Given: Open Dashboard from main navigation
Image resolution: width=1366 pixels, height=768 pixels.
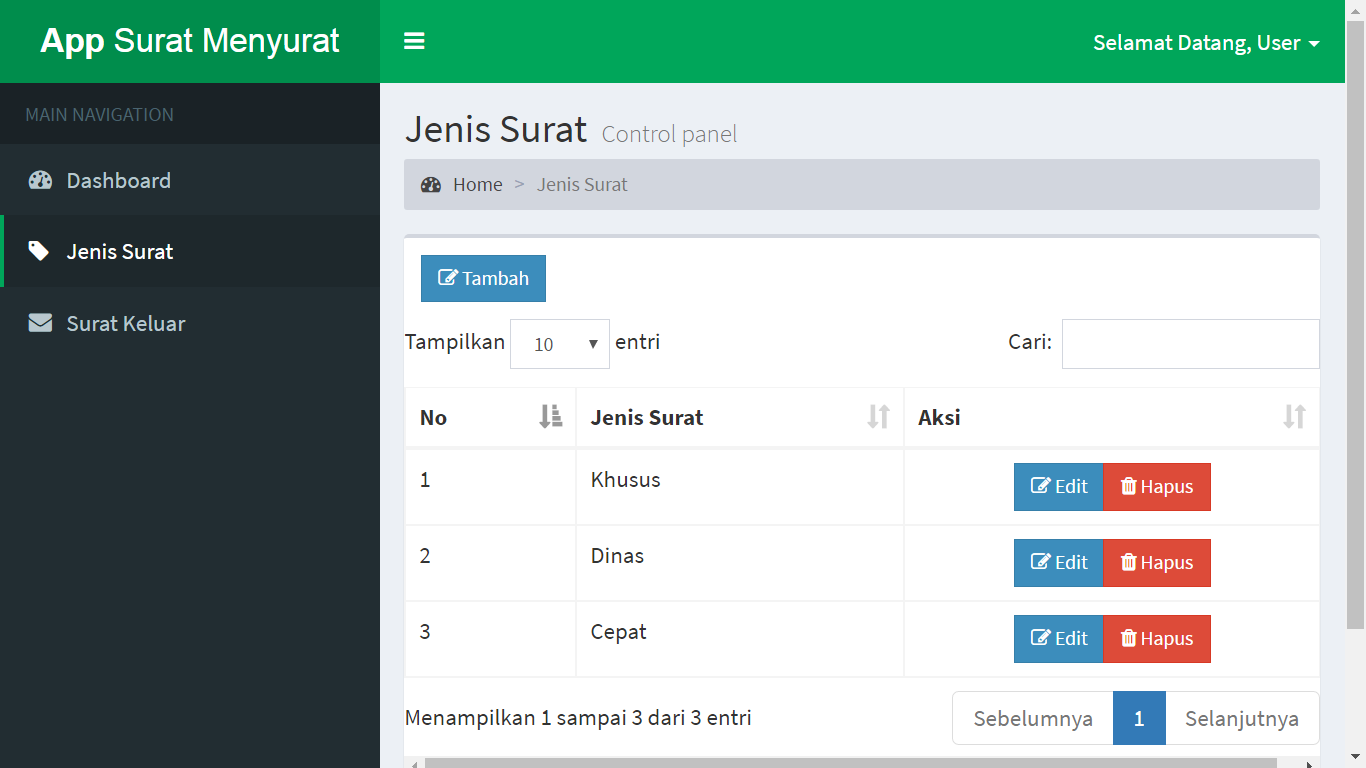Looking at the screenshot, I should pyautogui.click(x=118, y=181).
